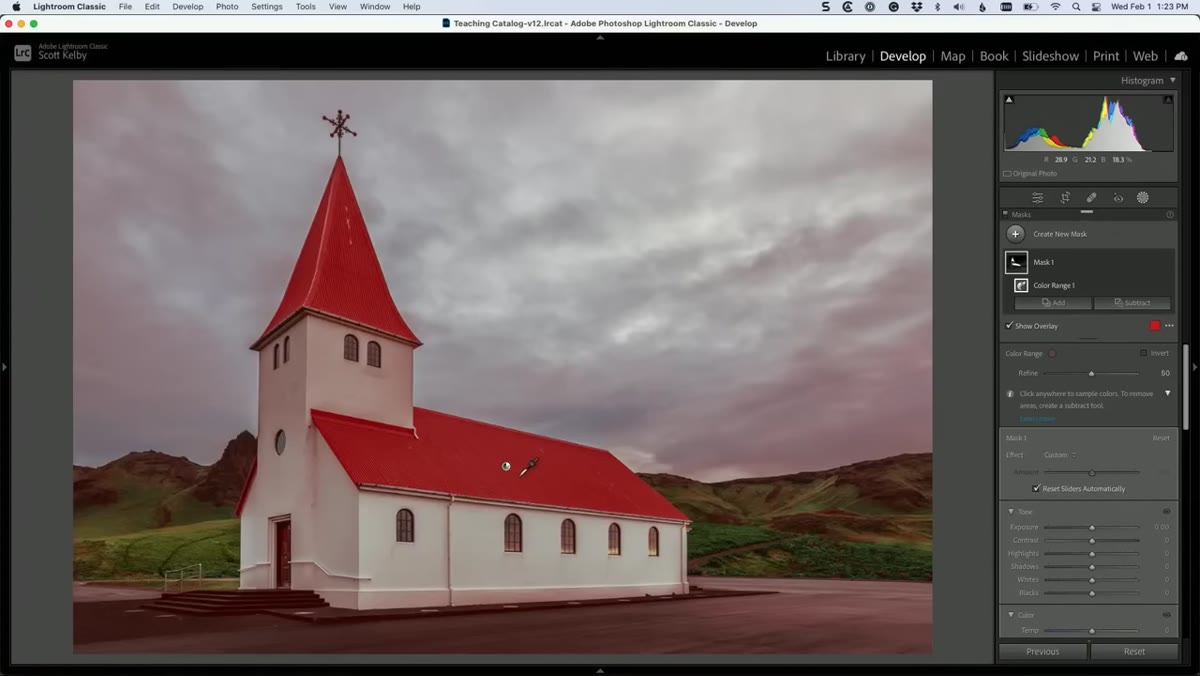Image resolution: width=1200 pixels, height=676 pixels.
Task: Click the Refine slider handle
Action: click(1091, 373)
